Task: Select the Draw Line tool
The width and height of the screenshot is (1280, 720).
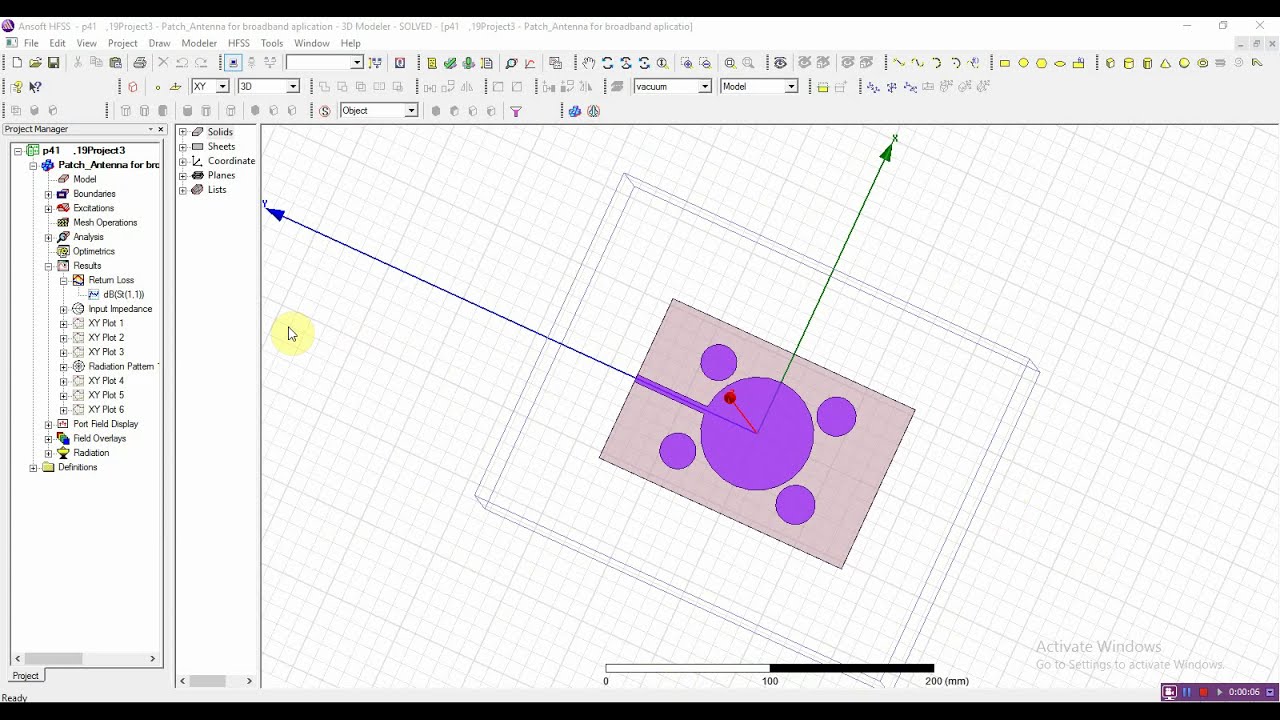Action: click(899, 63)
